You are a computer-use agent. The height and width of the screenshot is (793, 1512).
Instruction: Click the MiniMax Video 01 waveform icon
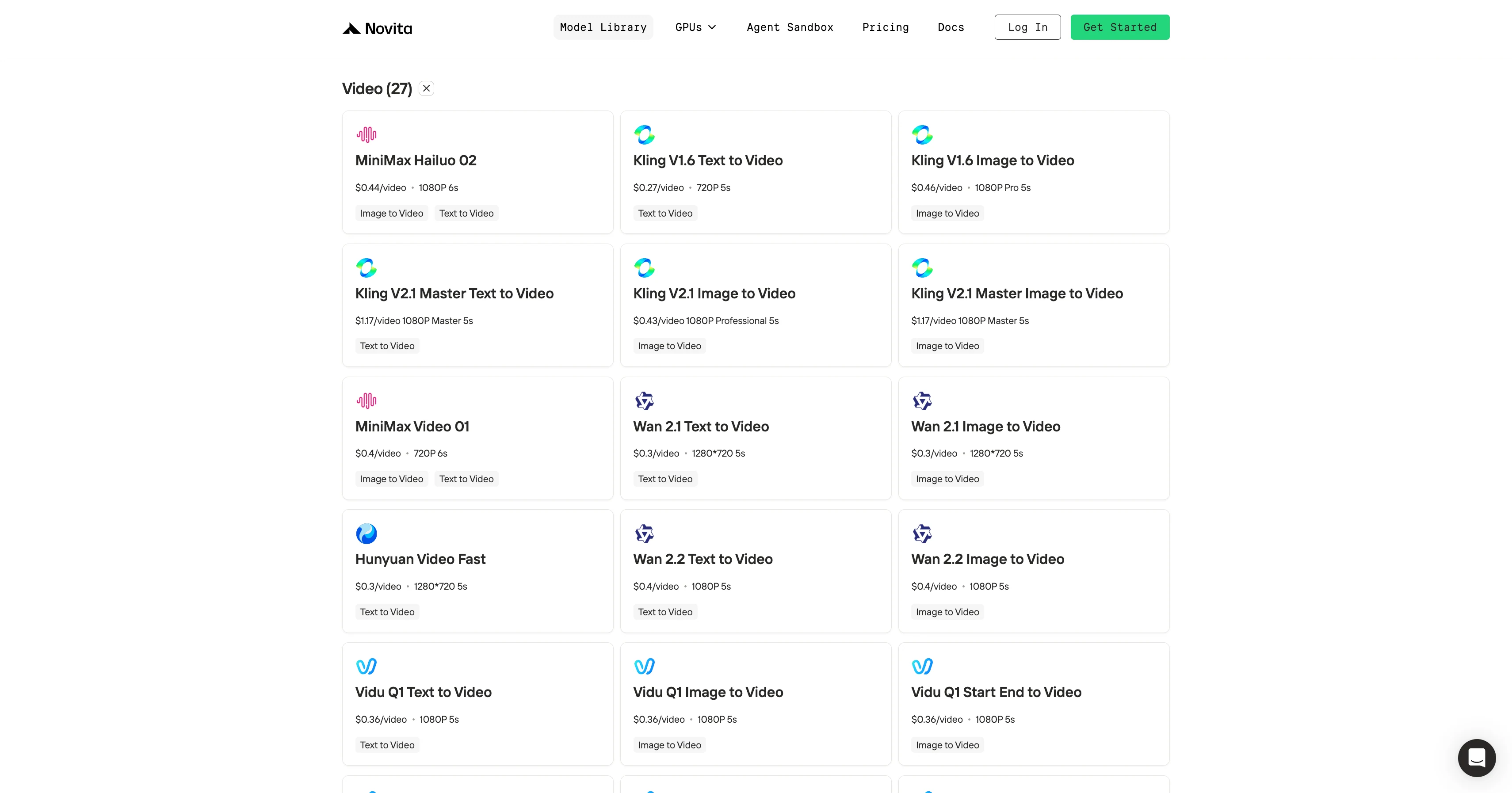(366, 400)
